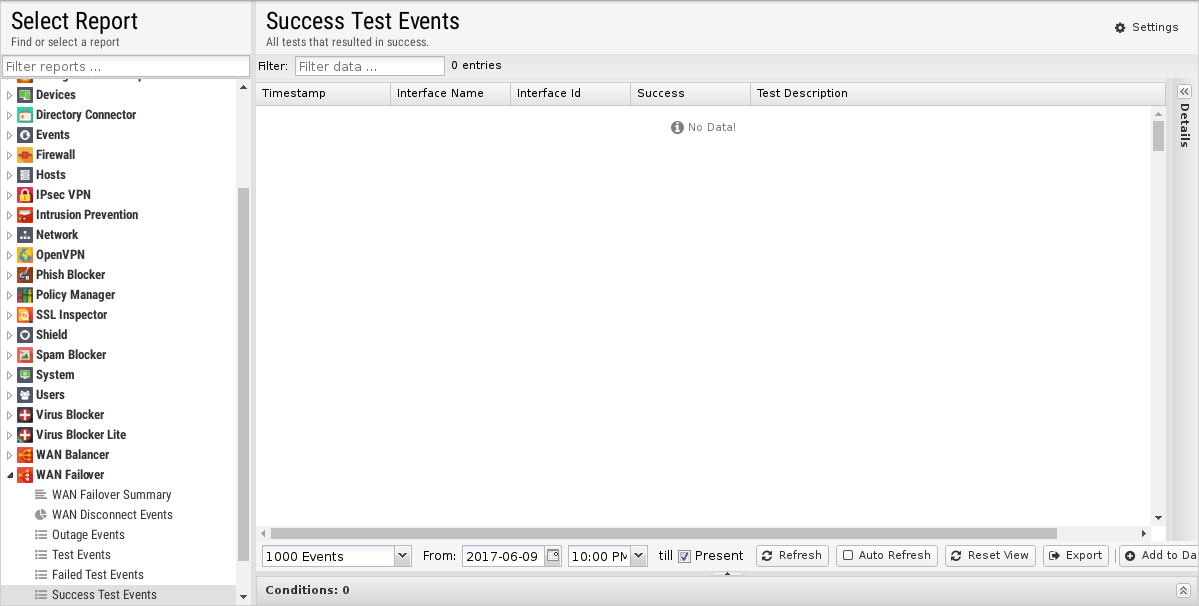Click the IPsec VPN lock icon

[x=24, y=195]
